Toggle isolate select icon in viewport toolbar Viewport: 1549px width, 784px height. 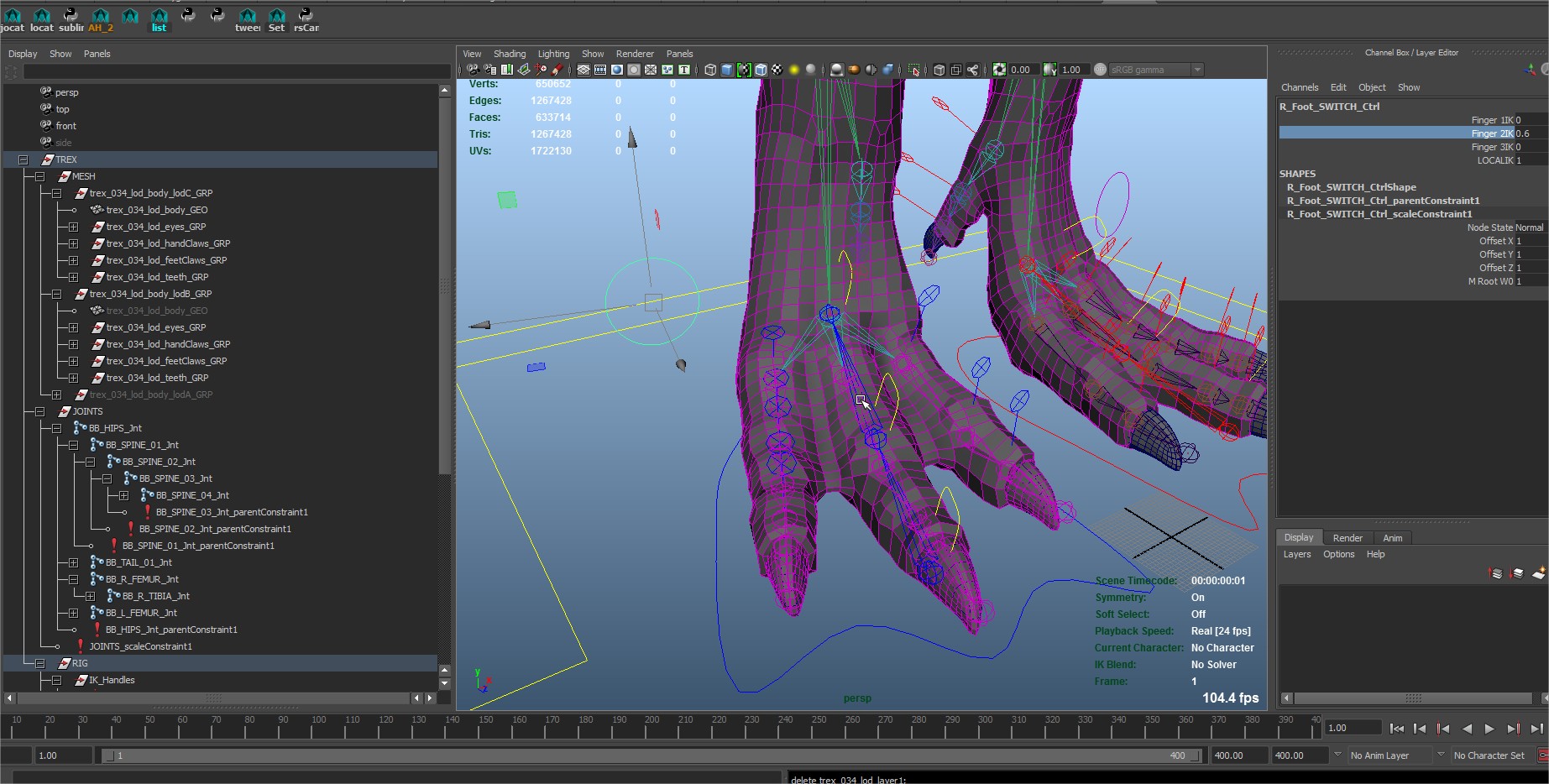(914, 70)
